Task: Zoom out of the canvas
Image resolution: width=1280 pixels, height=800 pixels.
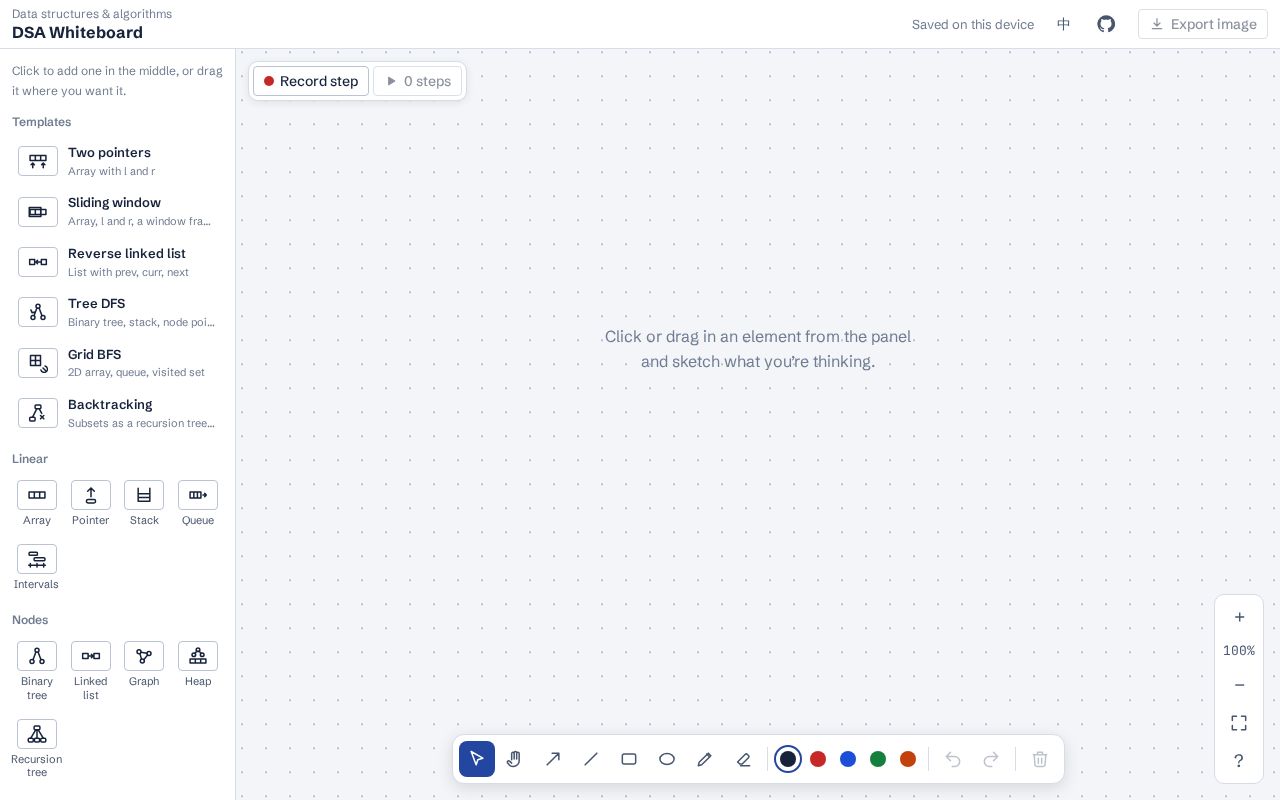Action: (1239, 685)
